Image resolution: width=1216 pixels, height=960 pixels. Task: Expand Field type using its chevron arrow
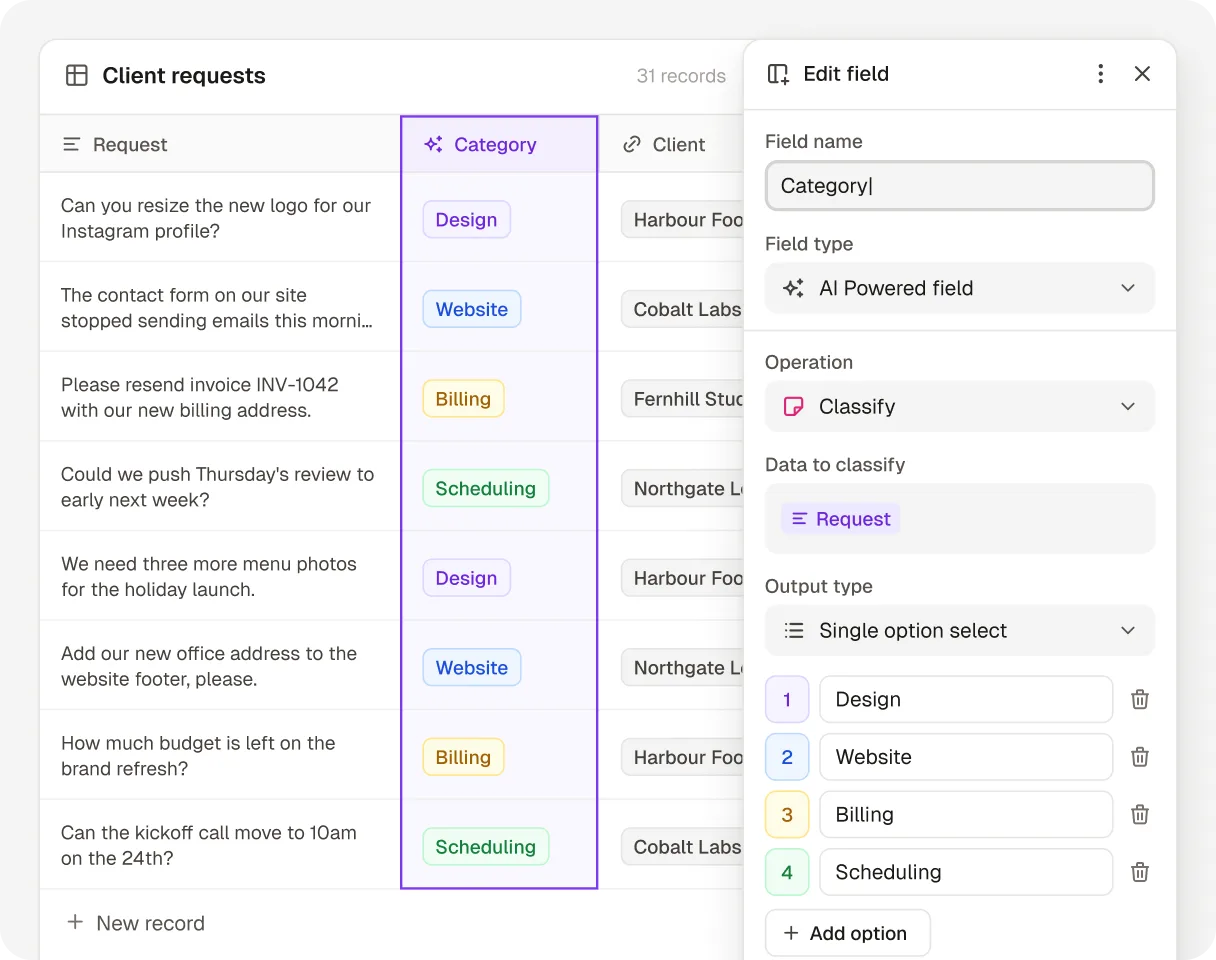(1128, 288)
